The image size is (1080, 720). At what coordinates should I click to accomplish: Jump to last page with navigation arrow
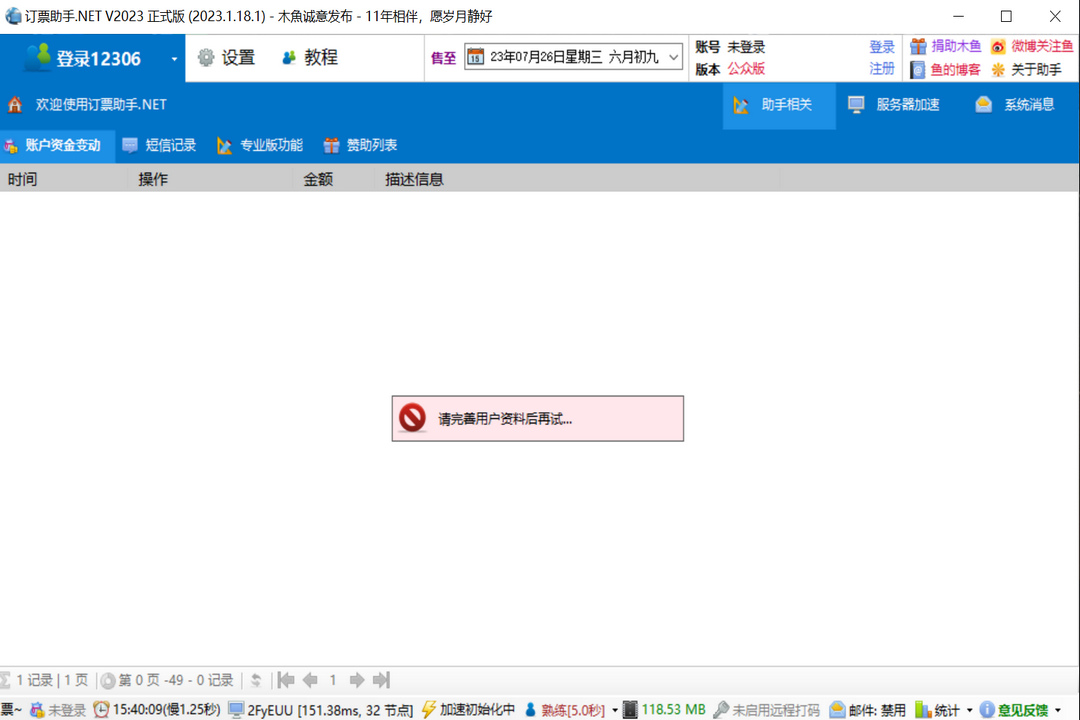click(381, 680)
